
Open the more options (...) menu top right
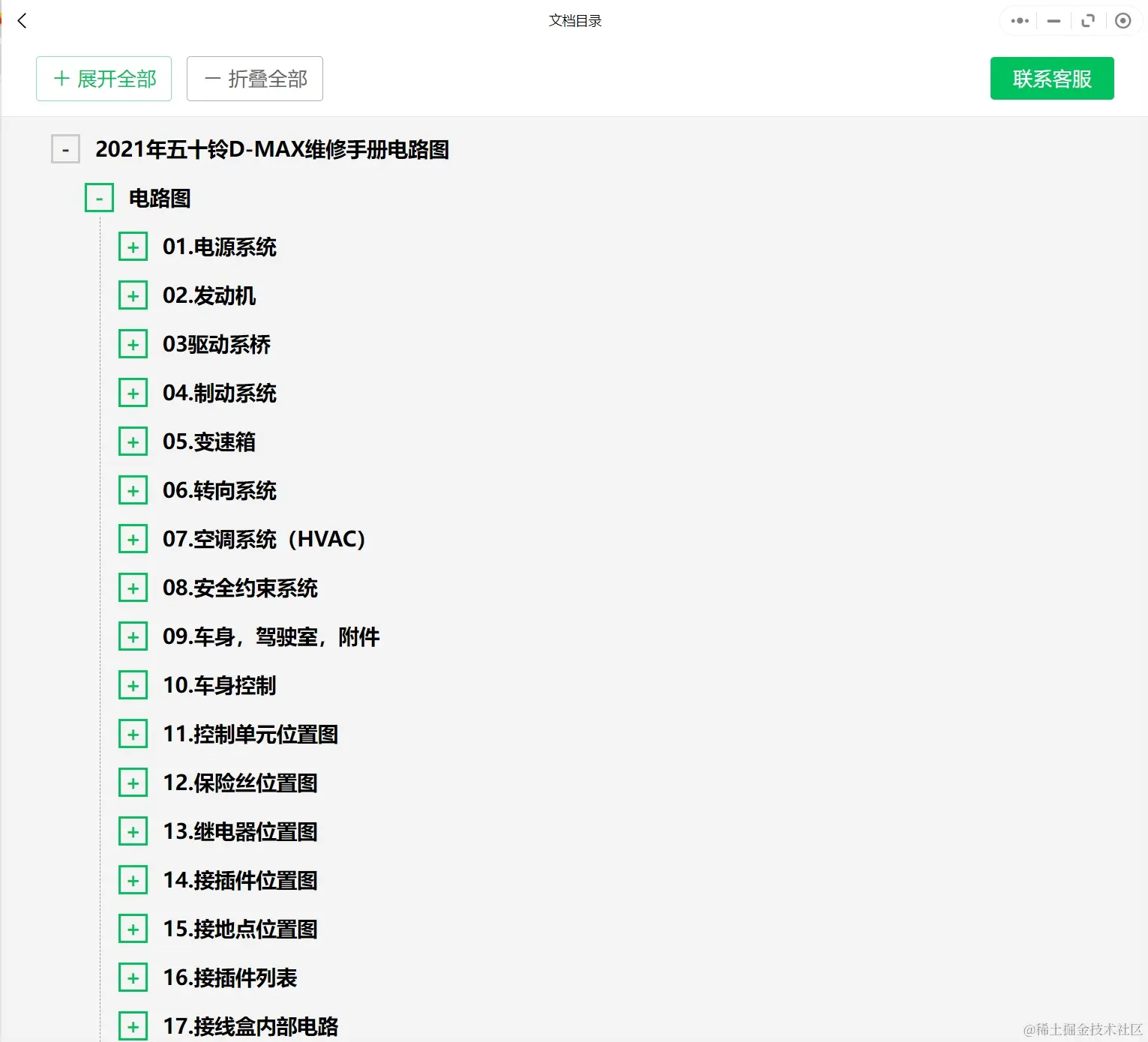1018,20
